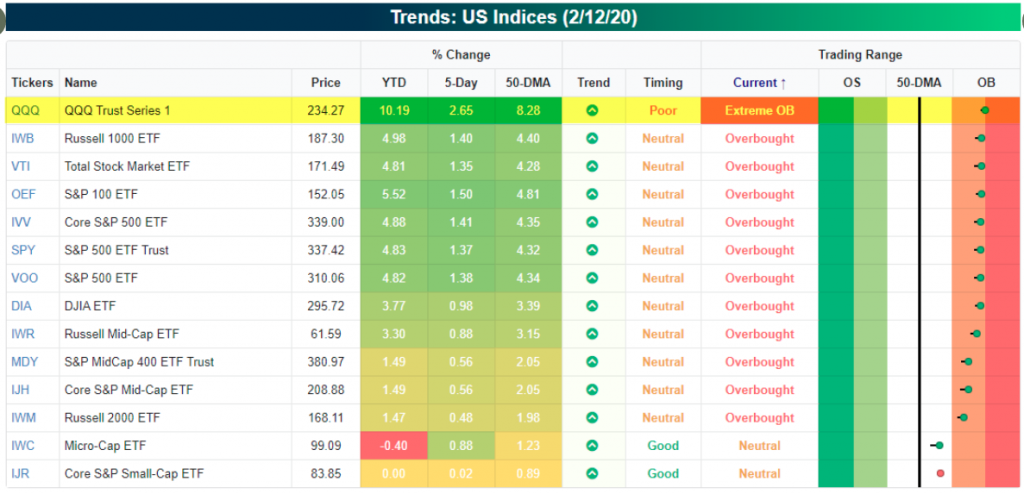Click the red -0.40 YTD cell for IWC
The width and height of the screenshot is (1024, 494).
pyautogui.click(x=394, y=446)
